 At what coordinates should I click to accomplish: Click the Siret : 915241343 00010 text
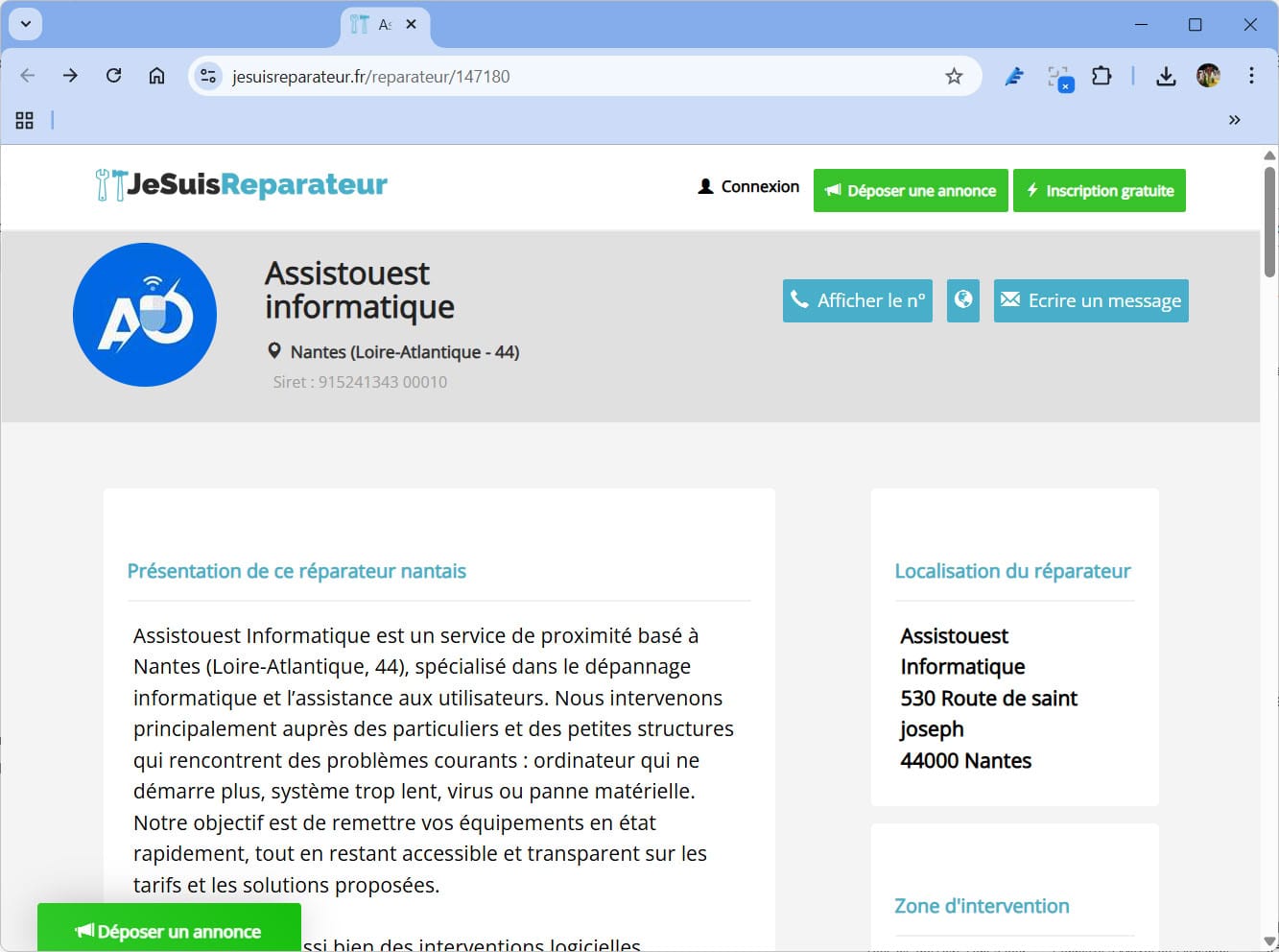360,382
